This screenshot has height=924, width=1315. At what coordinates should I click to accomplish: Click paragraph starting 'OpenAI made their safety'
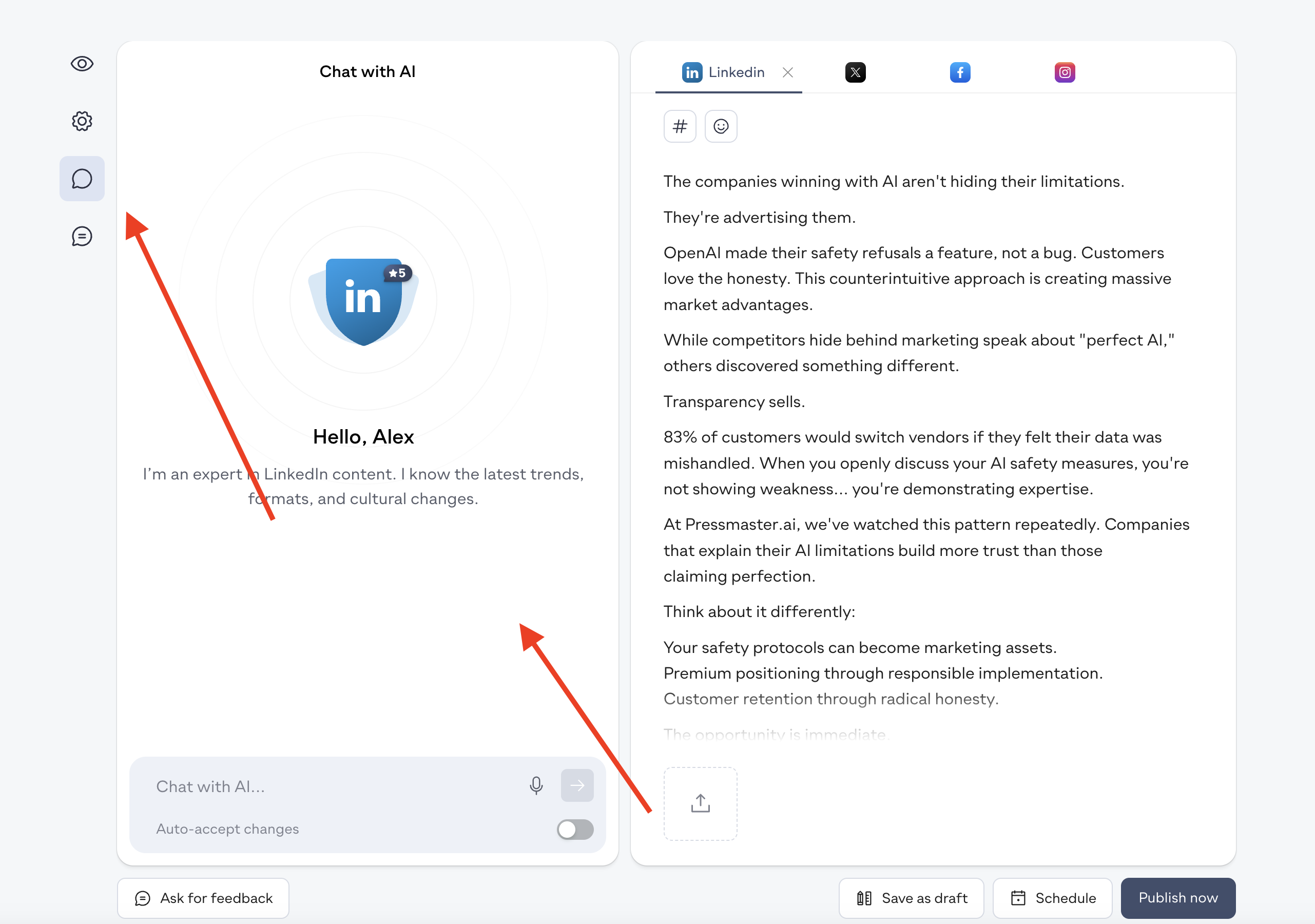tap(917, 278)
